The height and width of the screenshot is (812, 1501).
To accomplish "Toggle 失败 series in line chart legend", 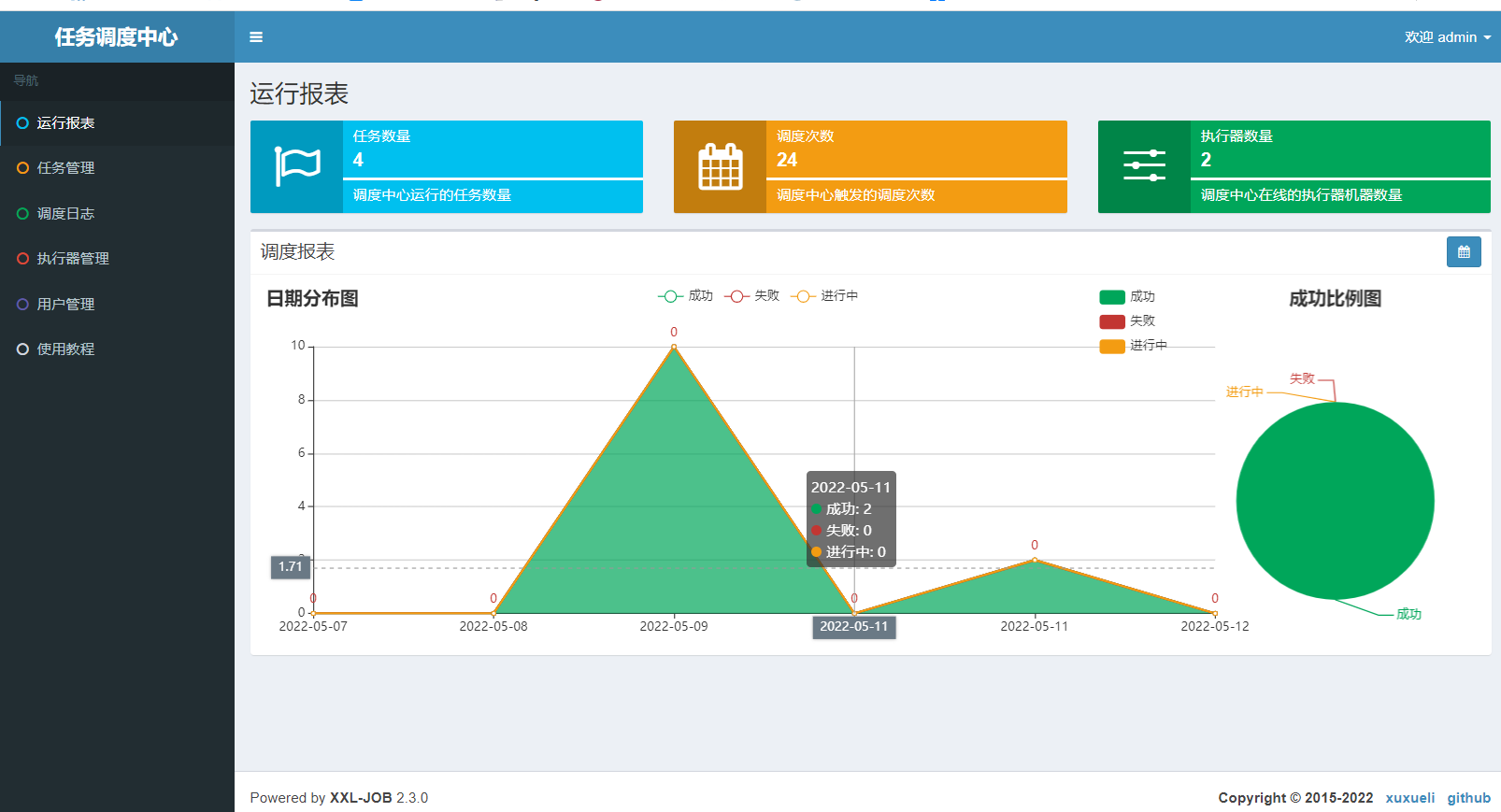I will [x=752, y=296].
